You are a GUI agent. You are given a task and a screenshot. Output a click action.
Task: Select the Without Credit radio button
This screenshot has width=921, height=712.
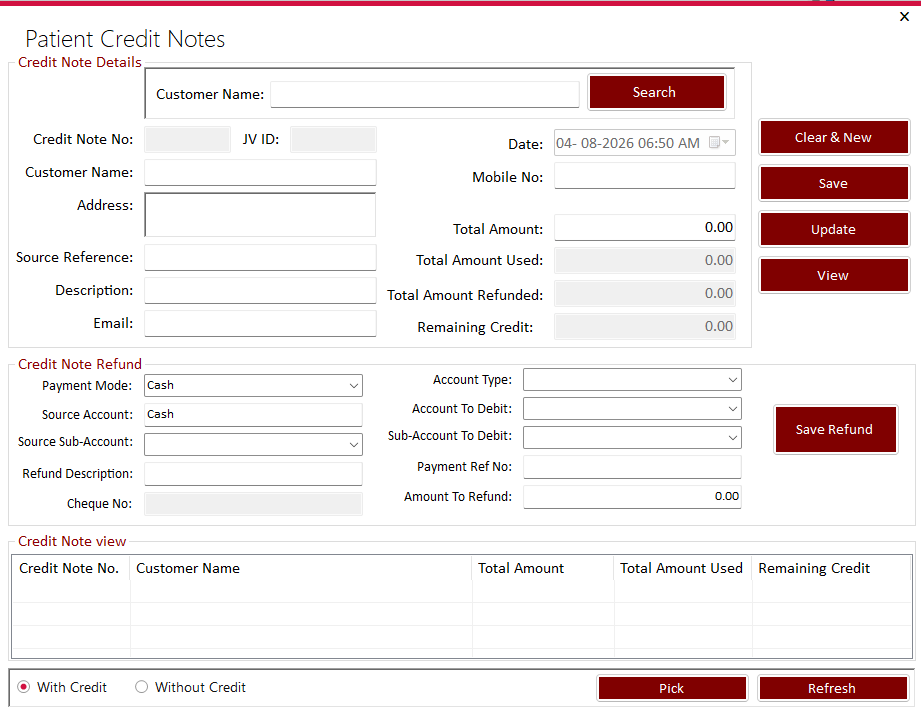tap(142, 687)
